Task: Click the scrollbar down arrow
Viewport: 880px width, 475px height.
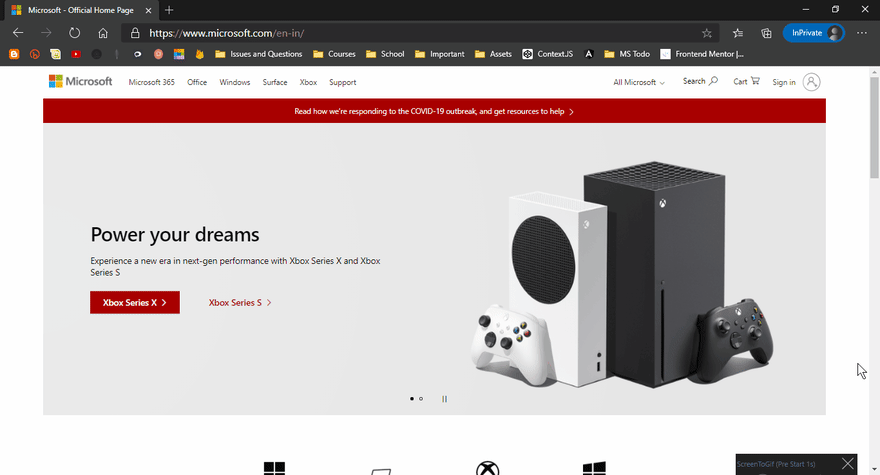Action: click(874, 469)
